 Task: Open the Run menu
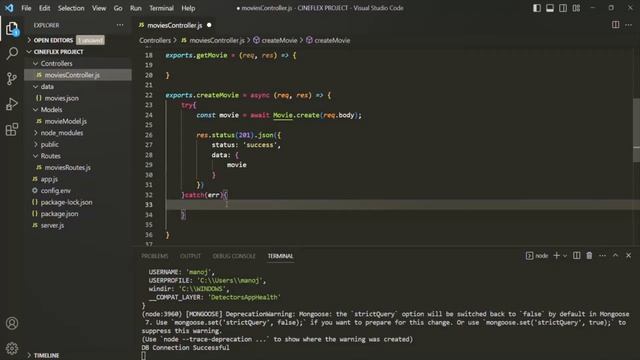pyautogui.click(x=136, y=8)
